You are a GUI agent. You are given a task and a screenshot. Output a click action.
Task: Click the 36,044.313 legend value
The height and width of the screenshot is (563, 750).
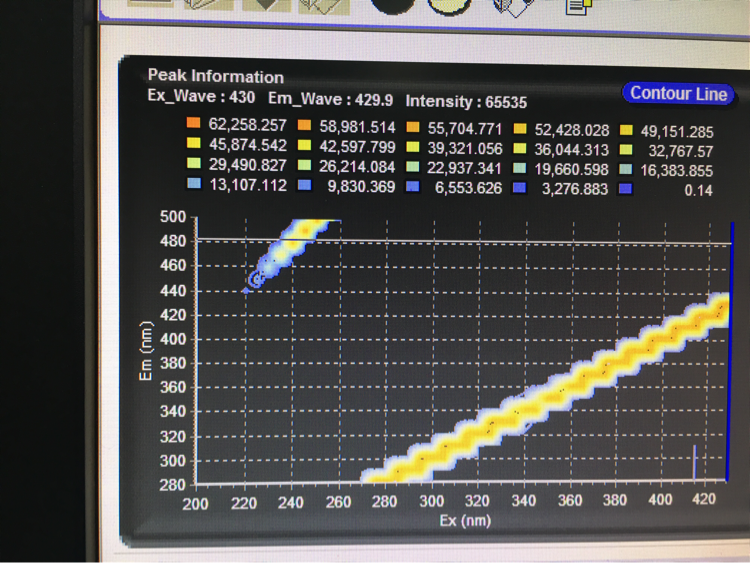coord(572,150)
